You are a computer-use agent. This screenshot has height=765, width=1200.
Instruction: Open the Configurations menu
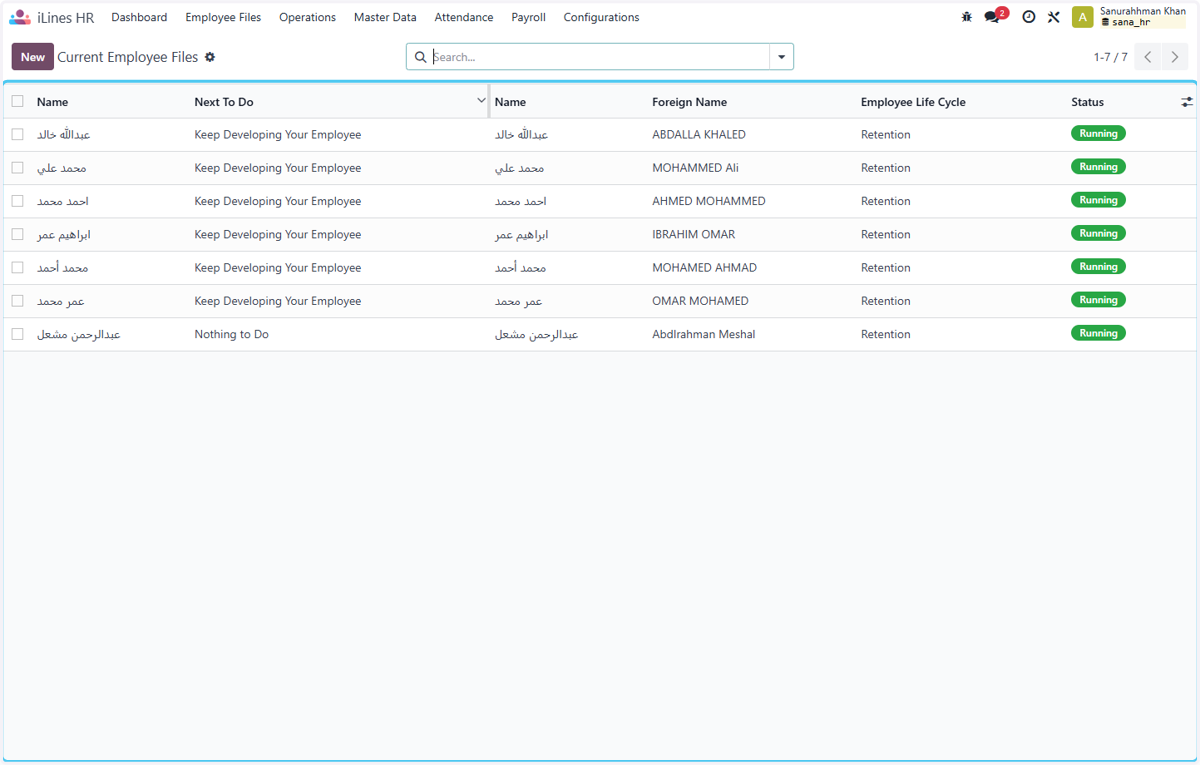point(601,17)
